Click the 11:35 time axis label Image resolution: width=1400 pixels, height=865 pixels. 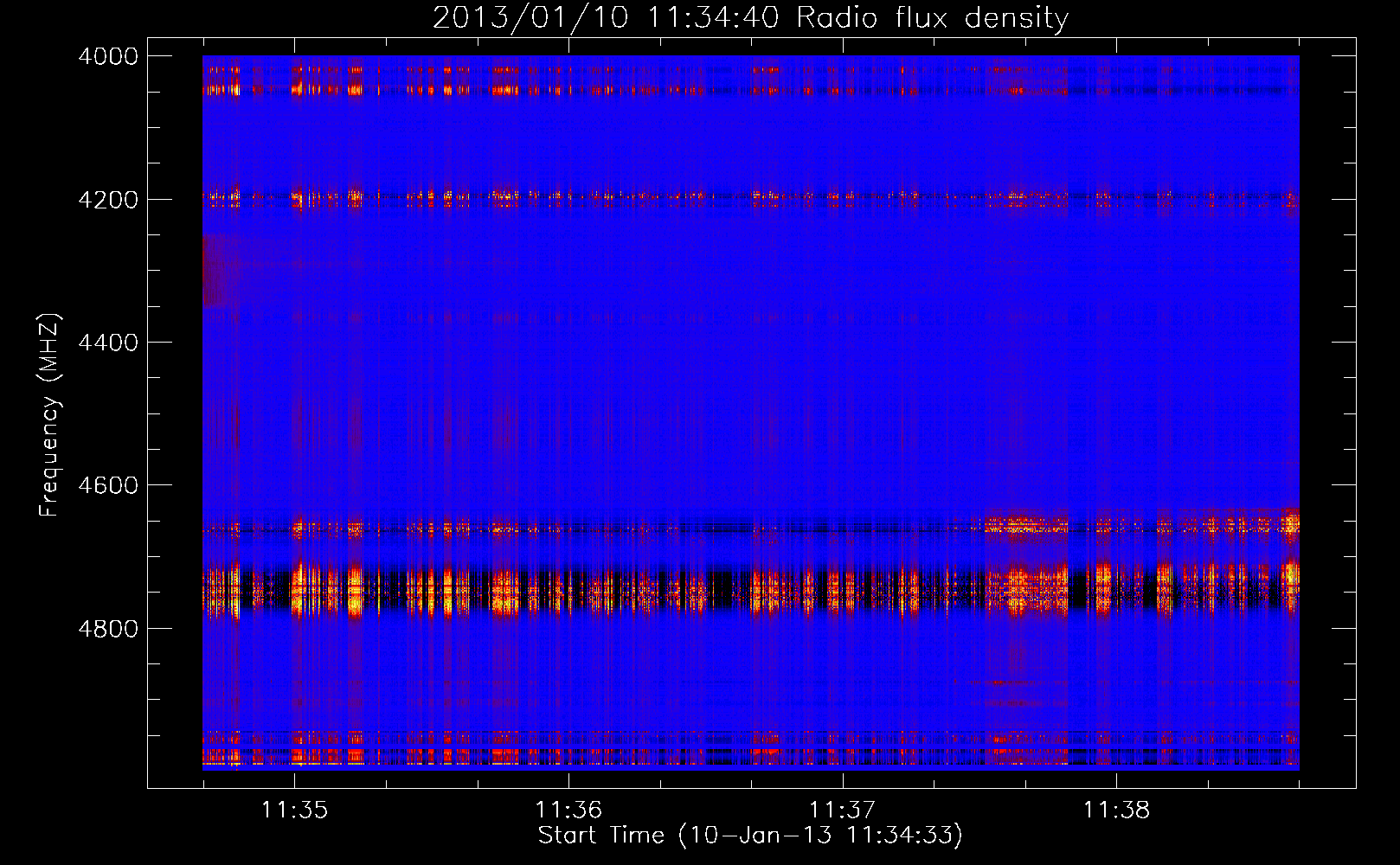point(295,810)
